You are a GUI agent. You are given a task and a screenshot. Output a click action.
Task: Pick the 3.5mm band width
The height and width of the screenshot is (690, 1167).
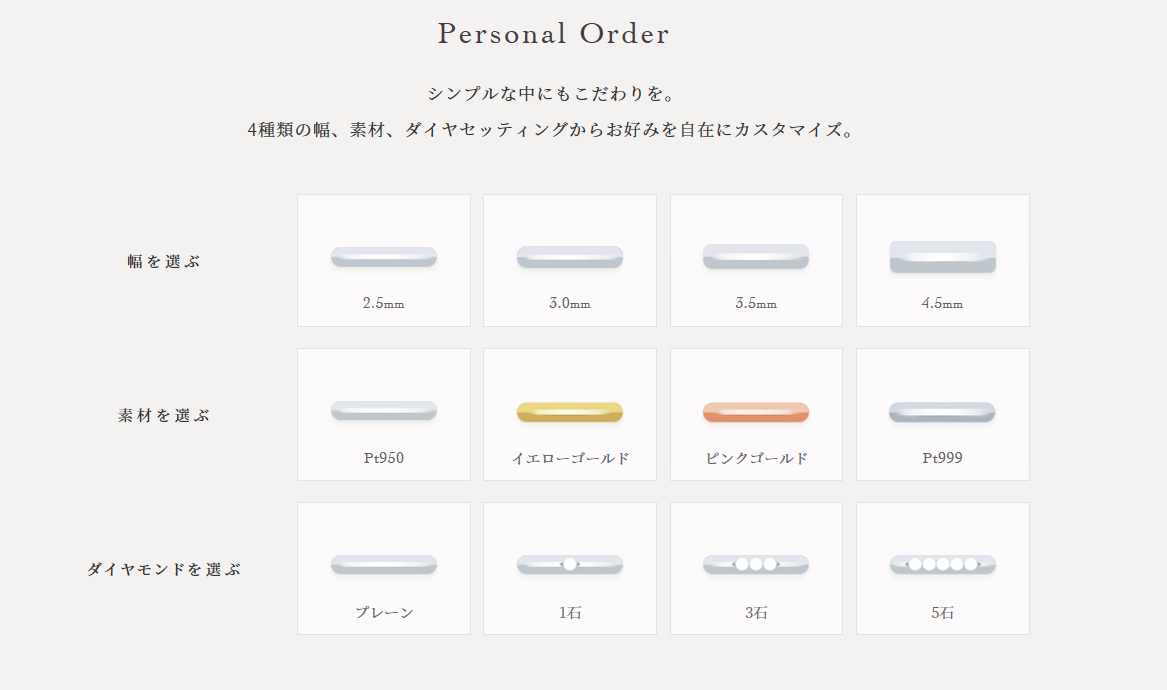(x=756, y=261)
